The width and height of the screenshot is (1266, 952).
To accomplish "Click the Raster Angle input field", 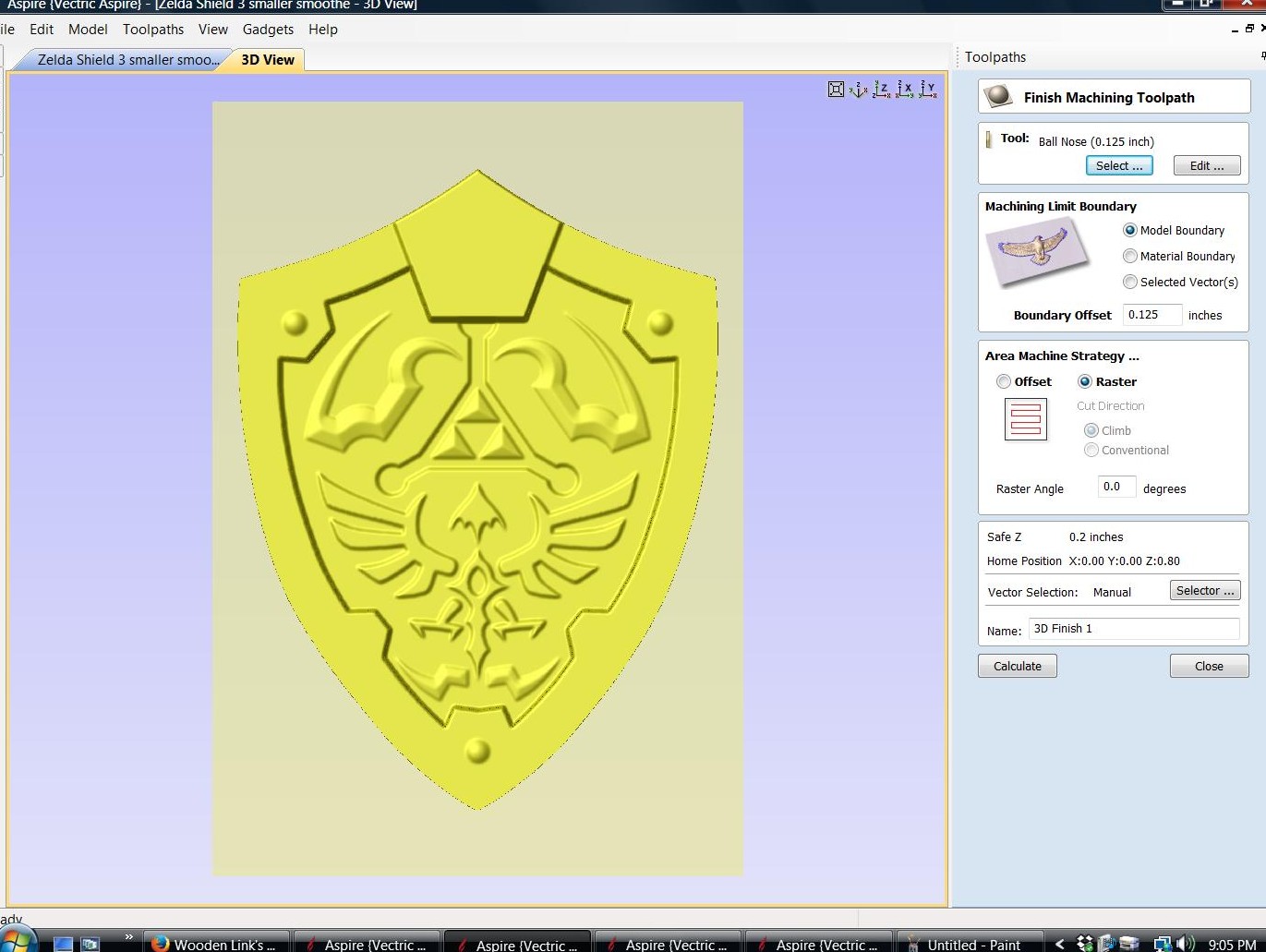I will pyautogui.click(x=1116, y=487).
